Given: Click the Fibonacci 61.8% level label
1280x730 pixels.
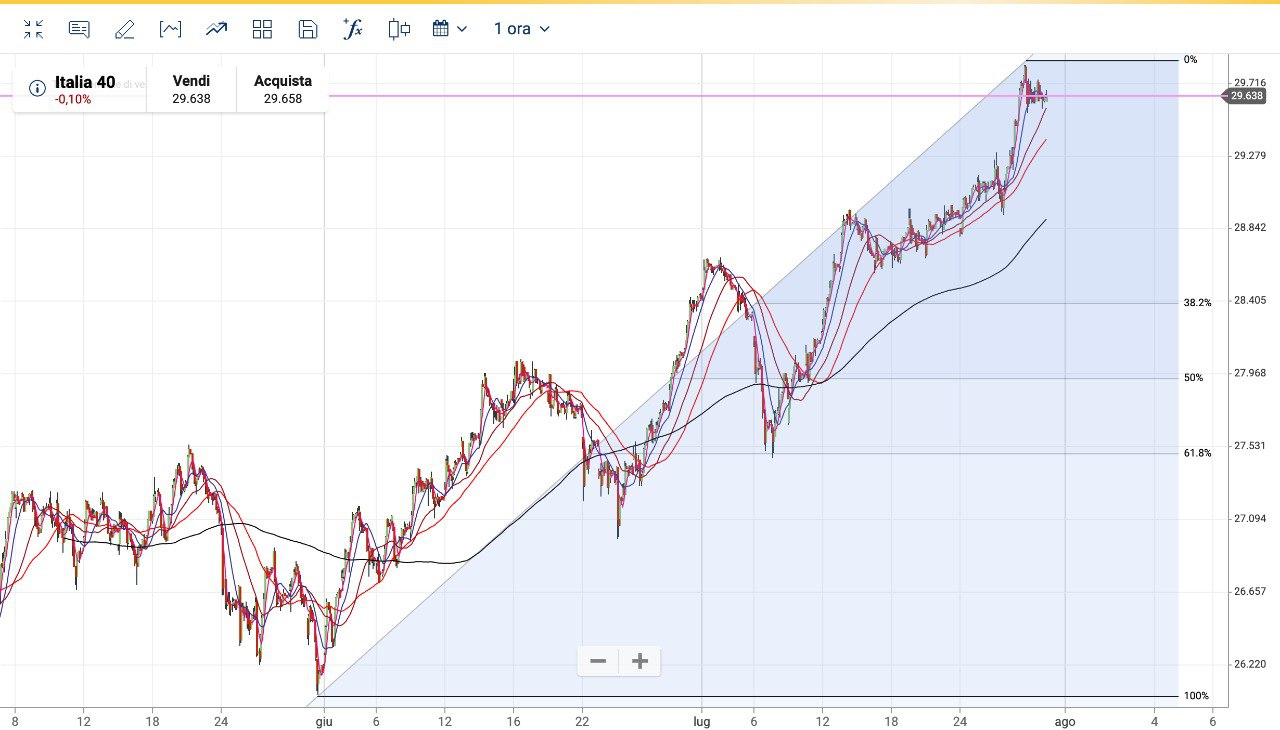Looking at the screenshot, I should 1197,453.
